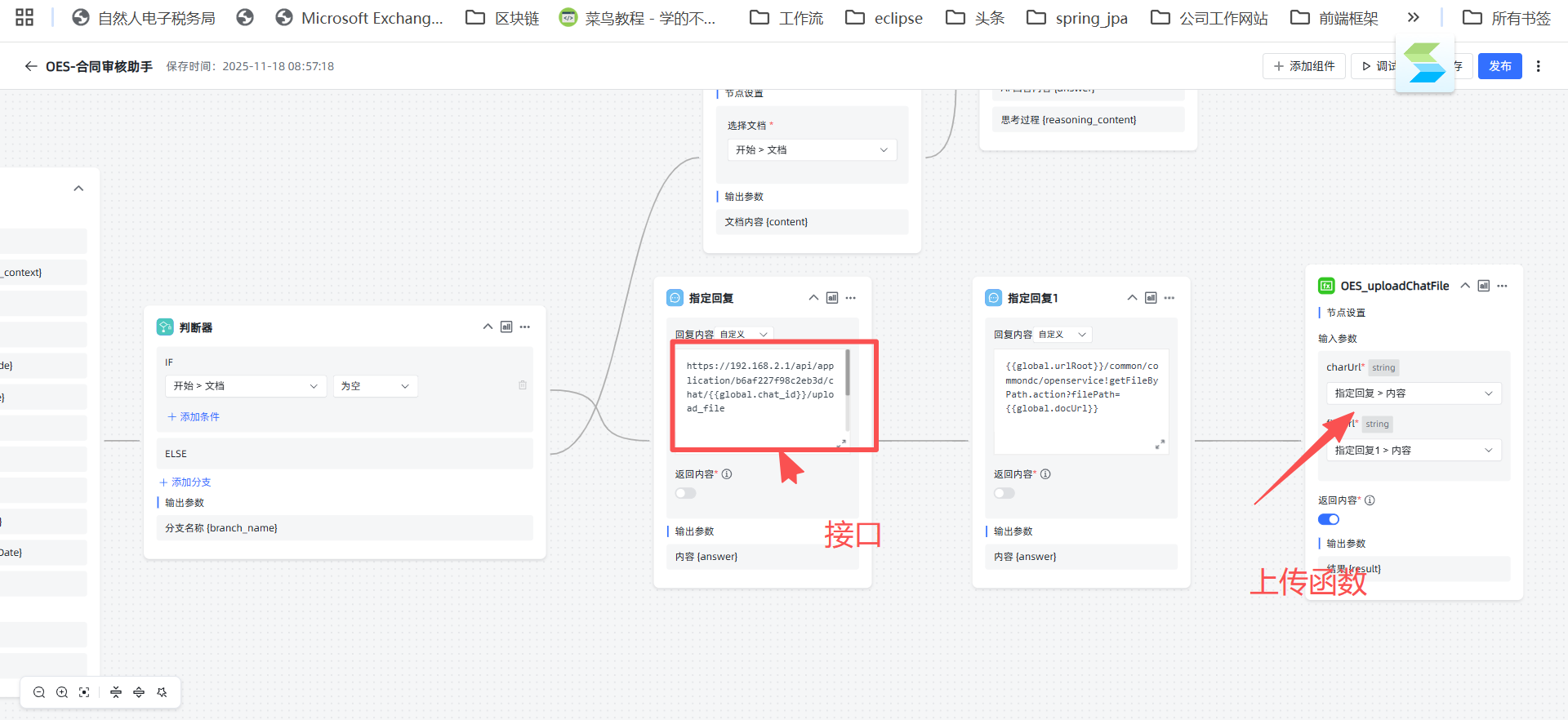Screen dimensions: 1568x720
Task: Expand the 指定回复 > 内容 charUrl dropdown
Action: 1414,393
